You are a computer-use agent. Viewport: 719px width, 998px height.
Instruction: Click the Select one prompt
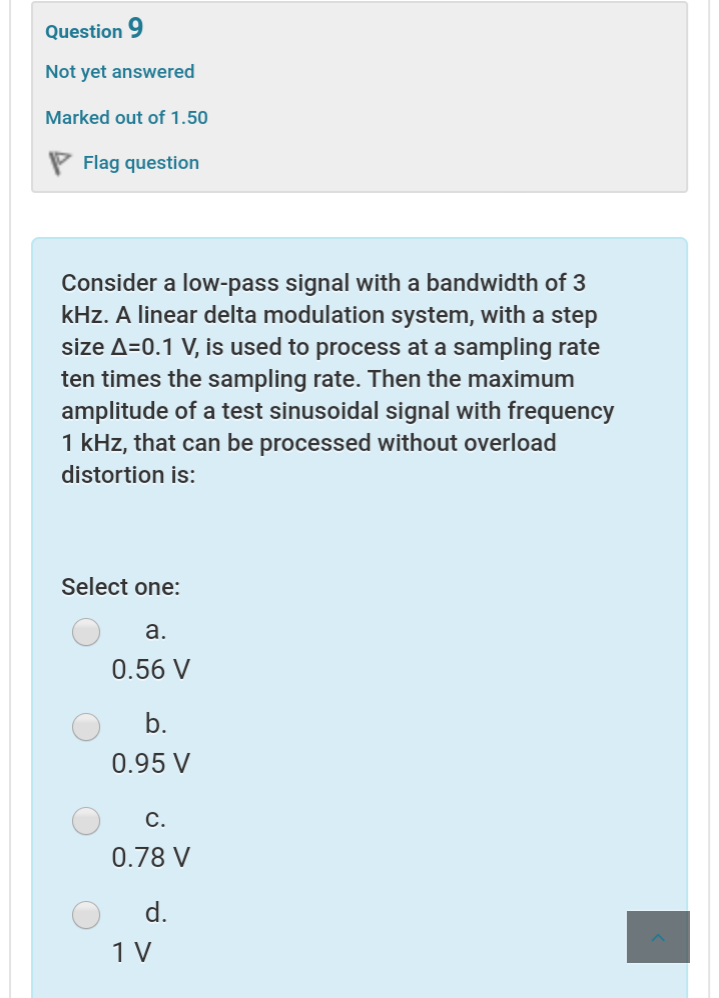(x=120, y=587)
